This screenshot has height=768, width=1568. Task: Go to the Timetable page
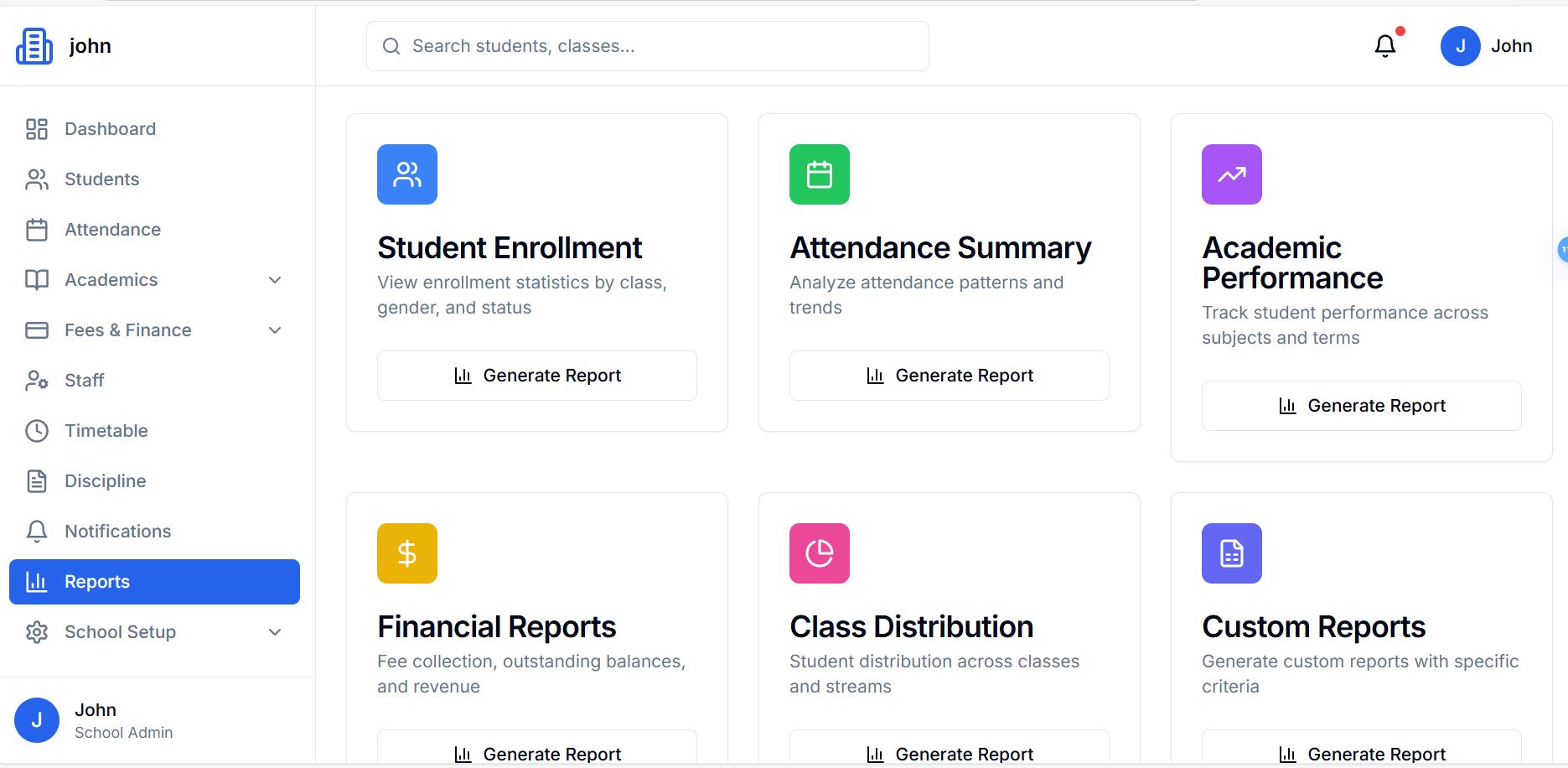(106, 431)
